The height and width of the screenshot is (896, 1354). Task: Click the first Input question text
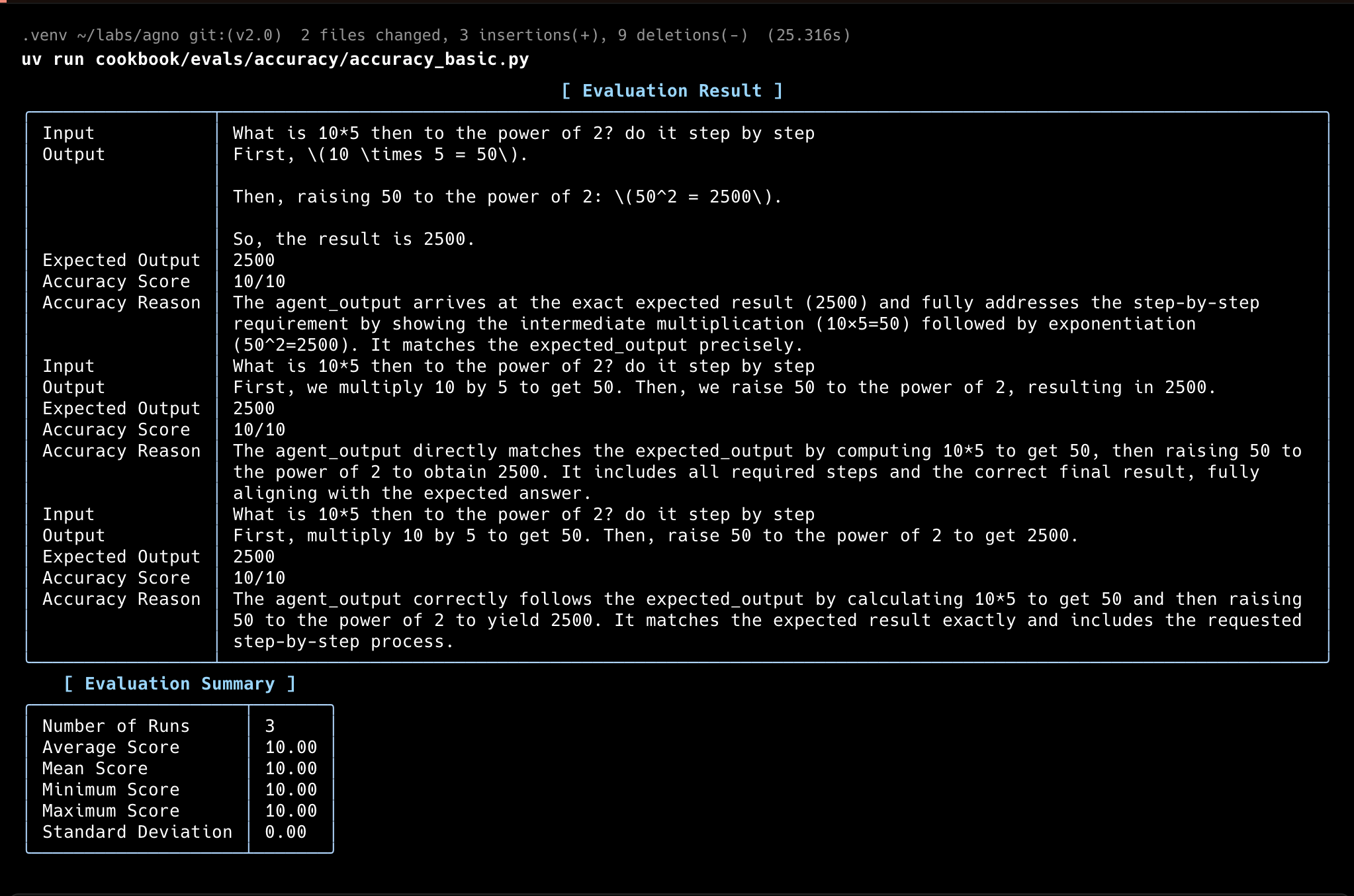[523, 133]
